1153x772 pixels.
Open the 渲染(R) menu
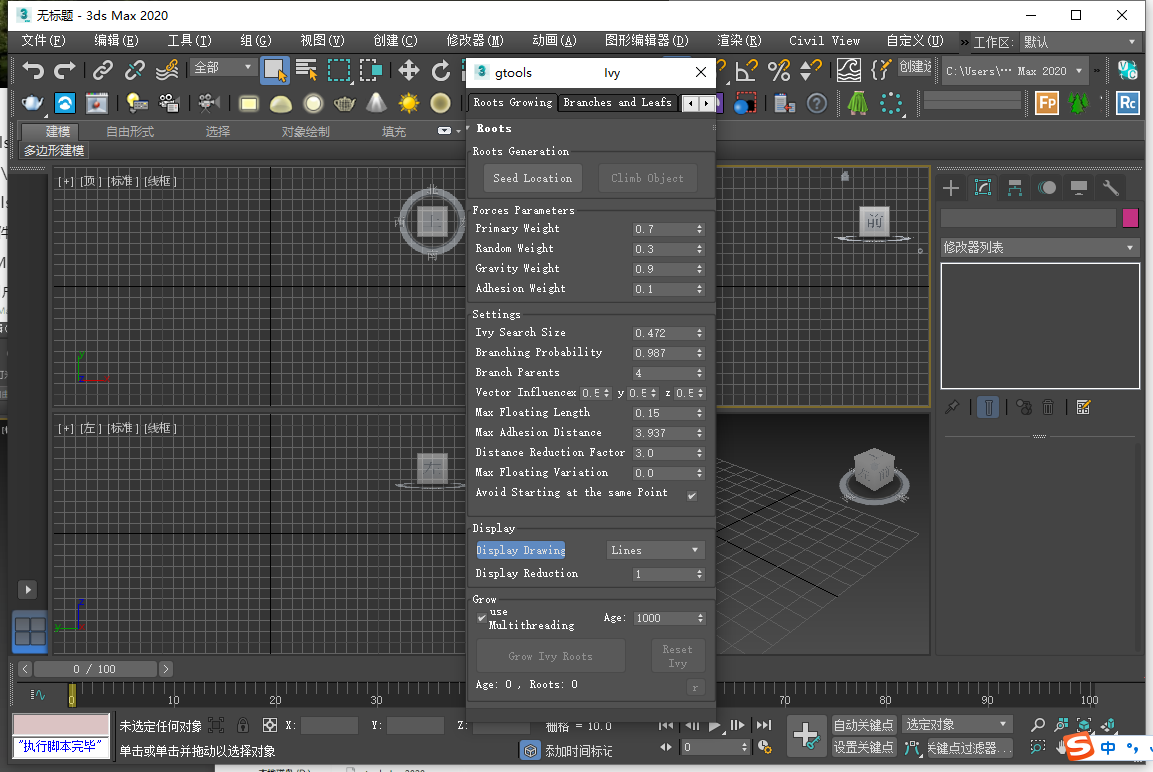point(739,41)
